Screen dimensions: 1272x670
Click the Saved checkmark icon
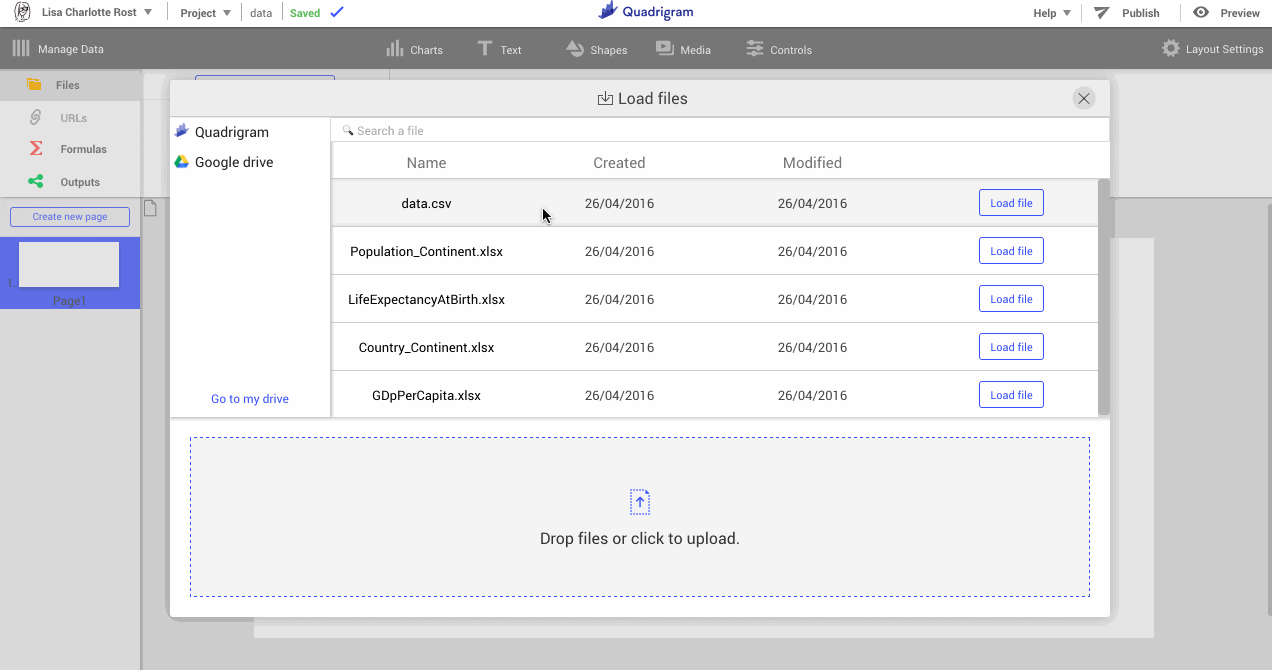click(x=337, y=12)
